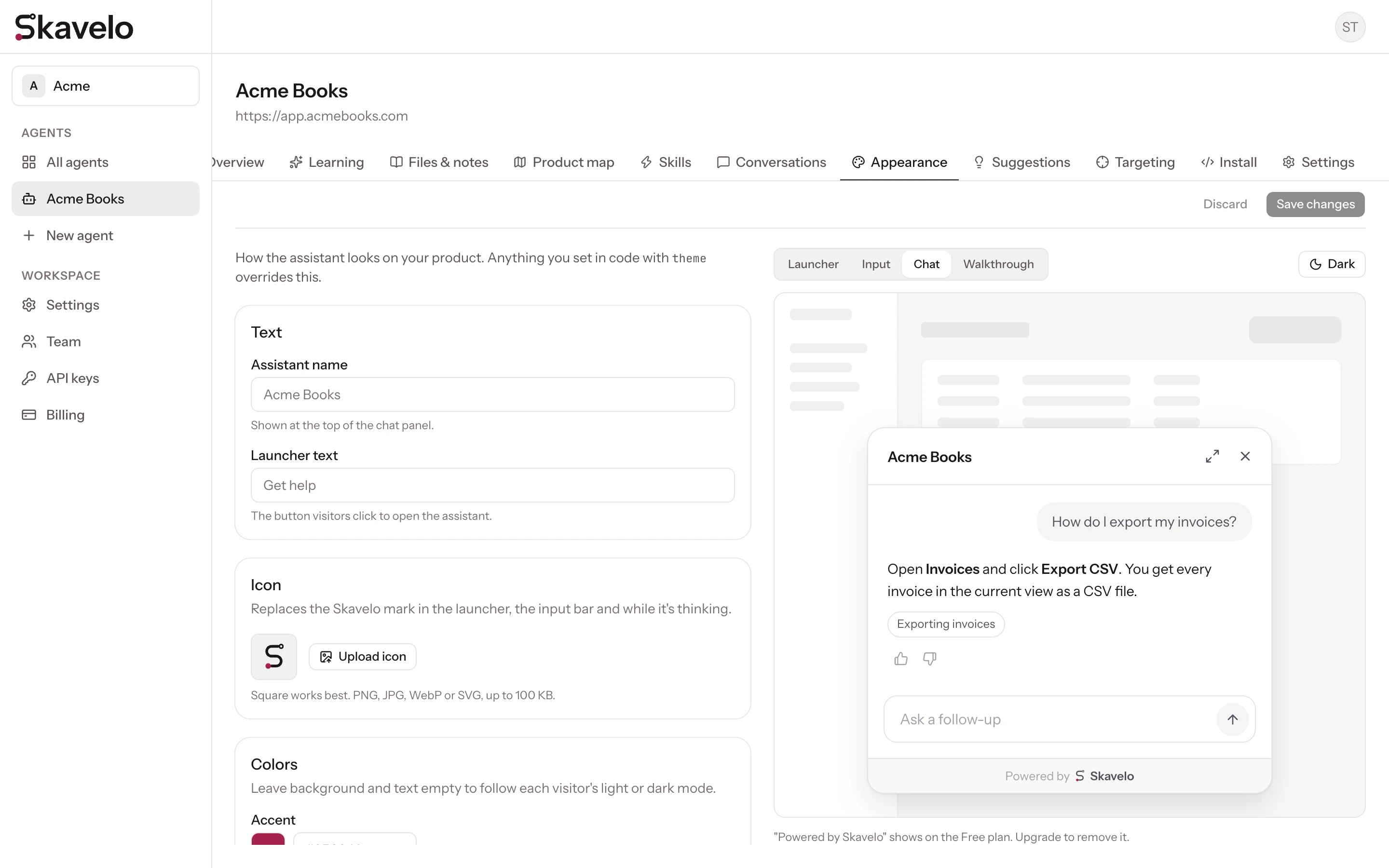Open the Billing page
This screenshot has height=868, width=1389.
coord(106,415)
